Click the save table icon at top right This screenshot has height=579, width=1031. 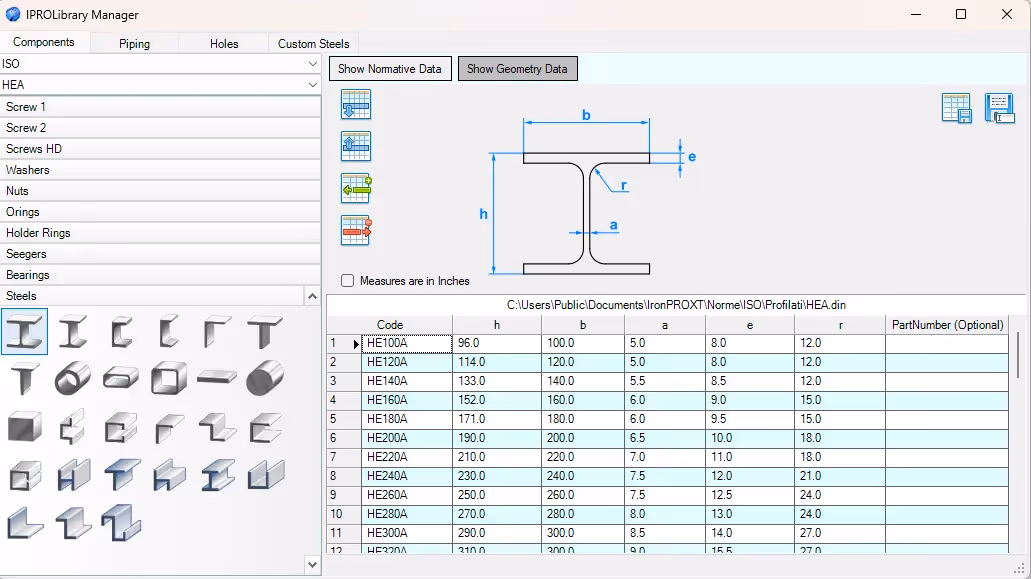point(957,108)
